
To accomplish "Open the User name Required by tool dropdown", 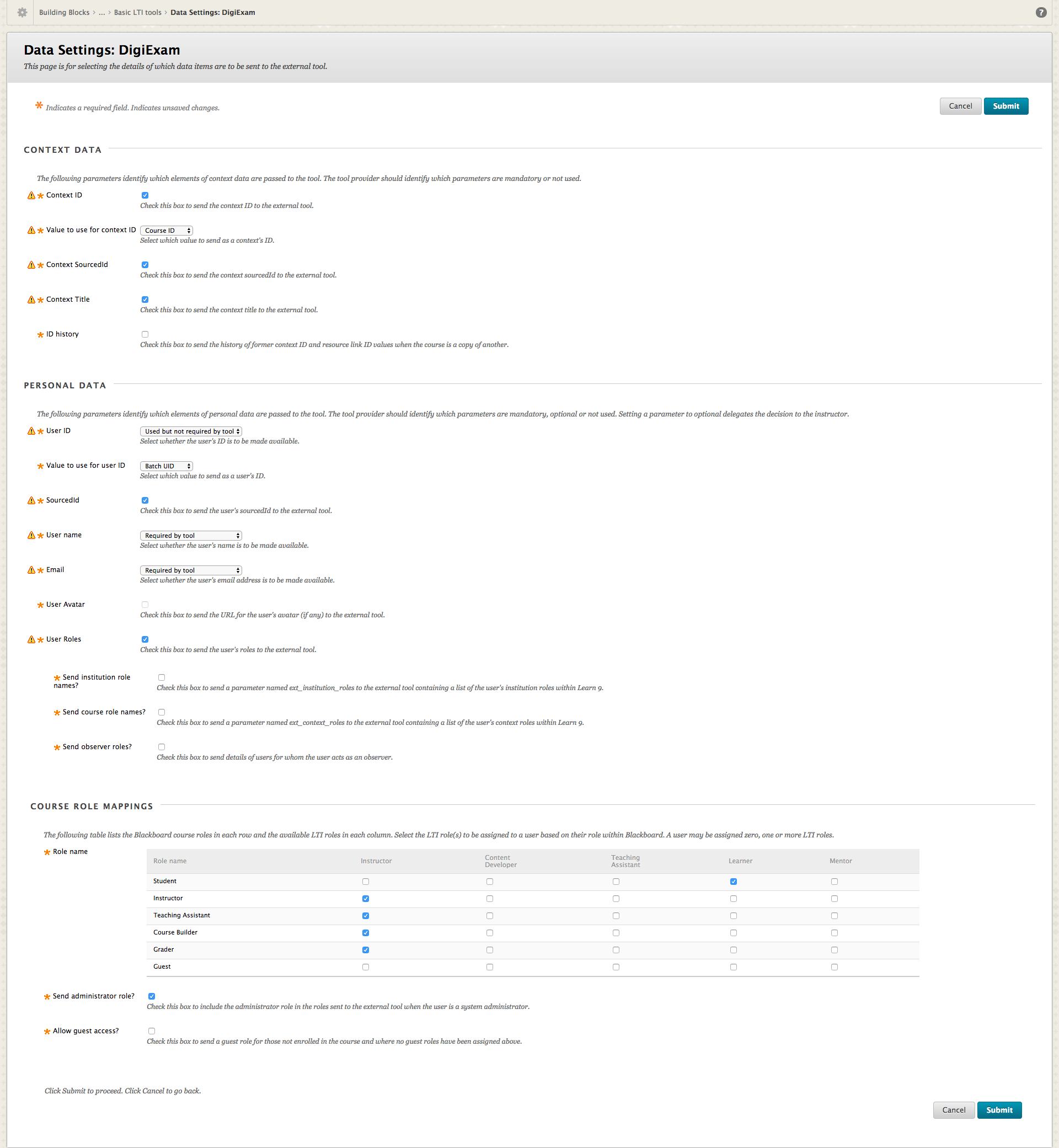I will tap(191, 535).
